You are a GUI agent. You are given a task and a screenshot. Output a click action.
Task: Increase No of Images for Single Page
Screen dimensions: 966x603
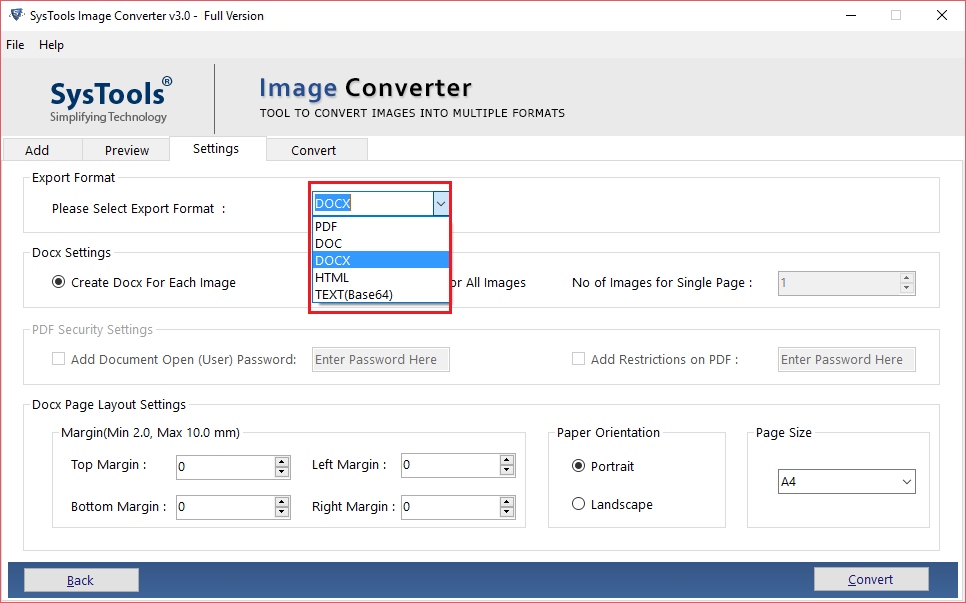tap(906, 278)
